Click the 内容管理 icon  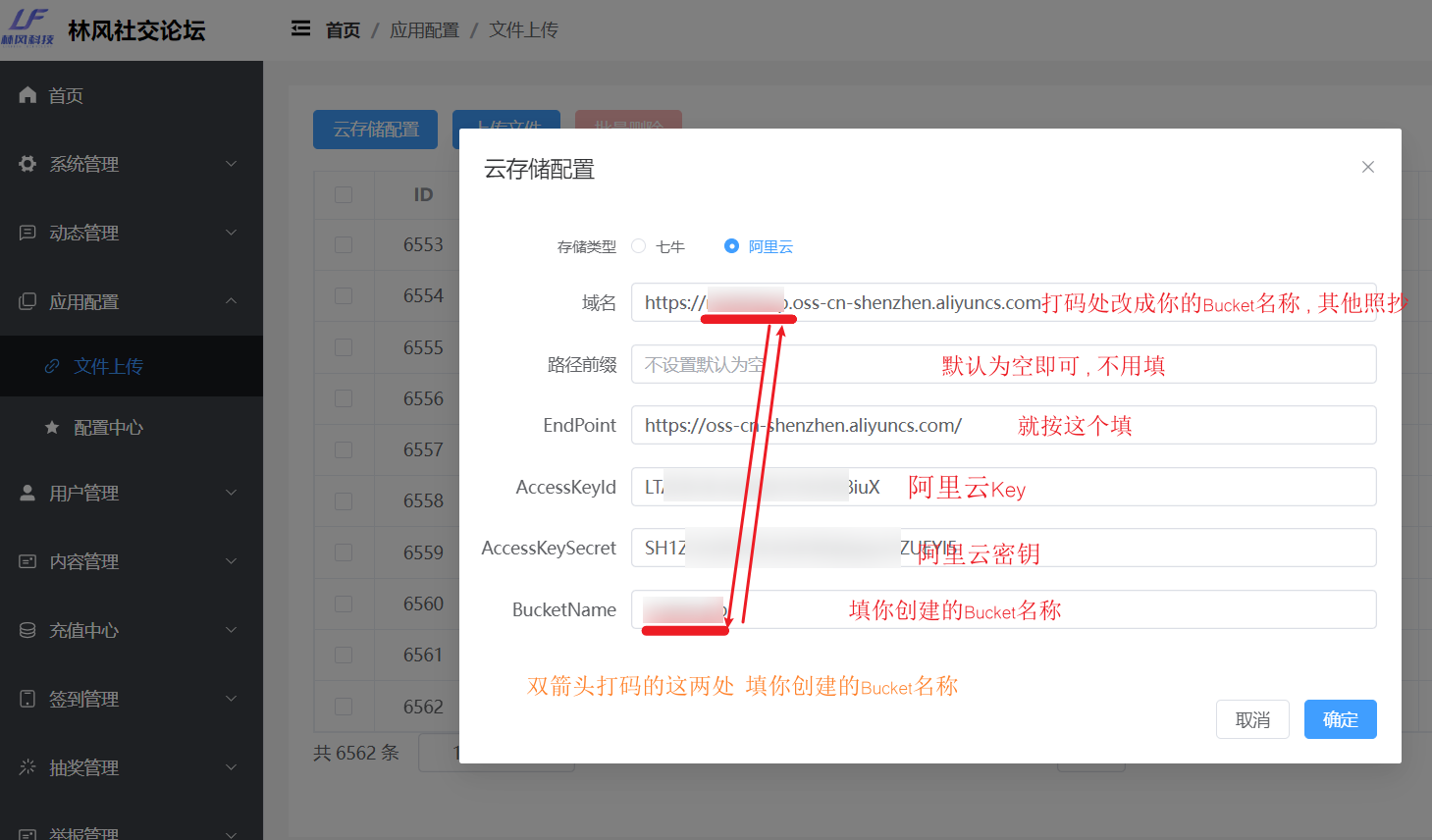click(x=27, y=561)
